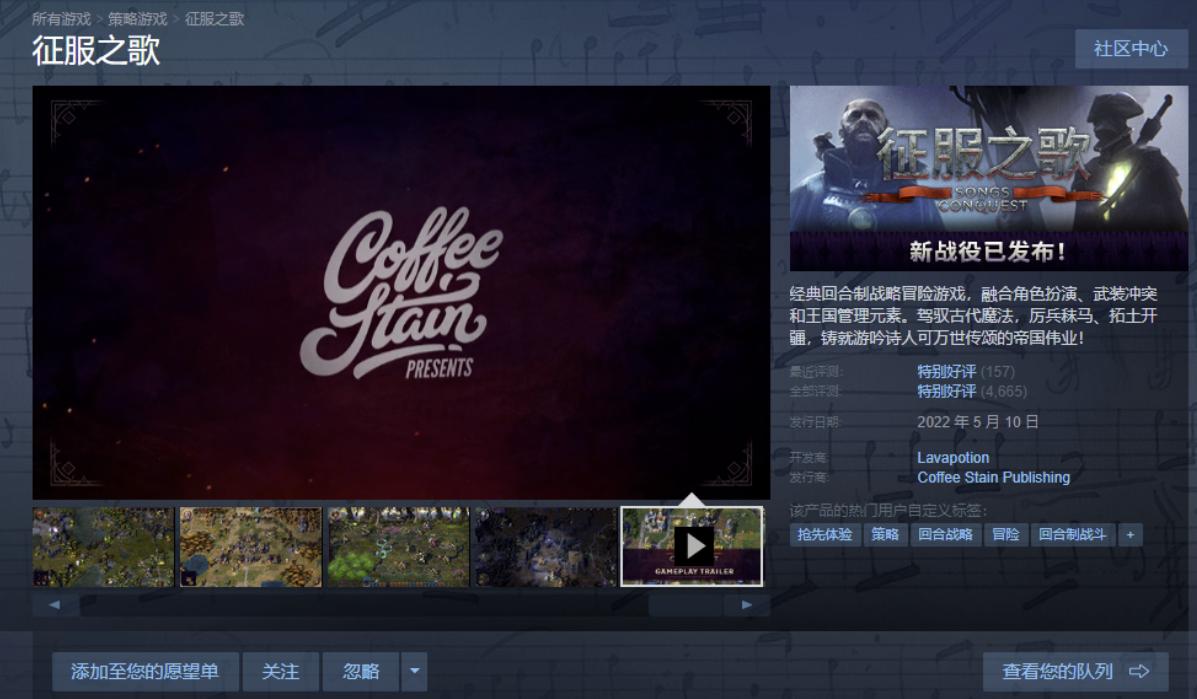Click the 回合战略 tag
The height and width of the screenshot is (699, 1197).
(945, 534)
